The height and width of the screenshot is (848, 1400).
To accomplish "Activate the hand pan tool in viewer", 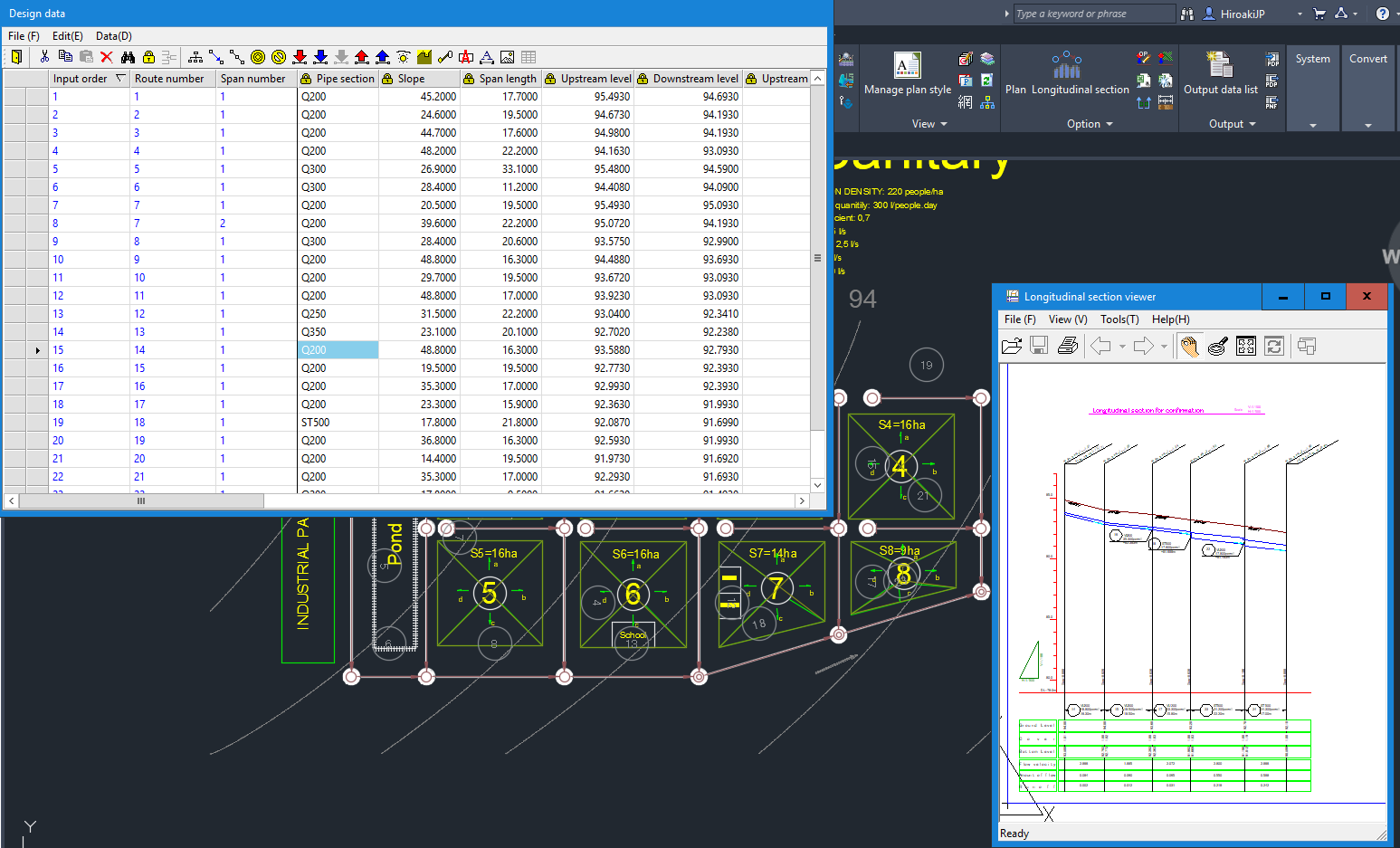I will pos(1189,346).
